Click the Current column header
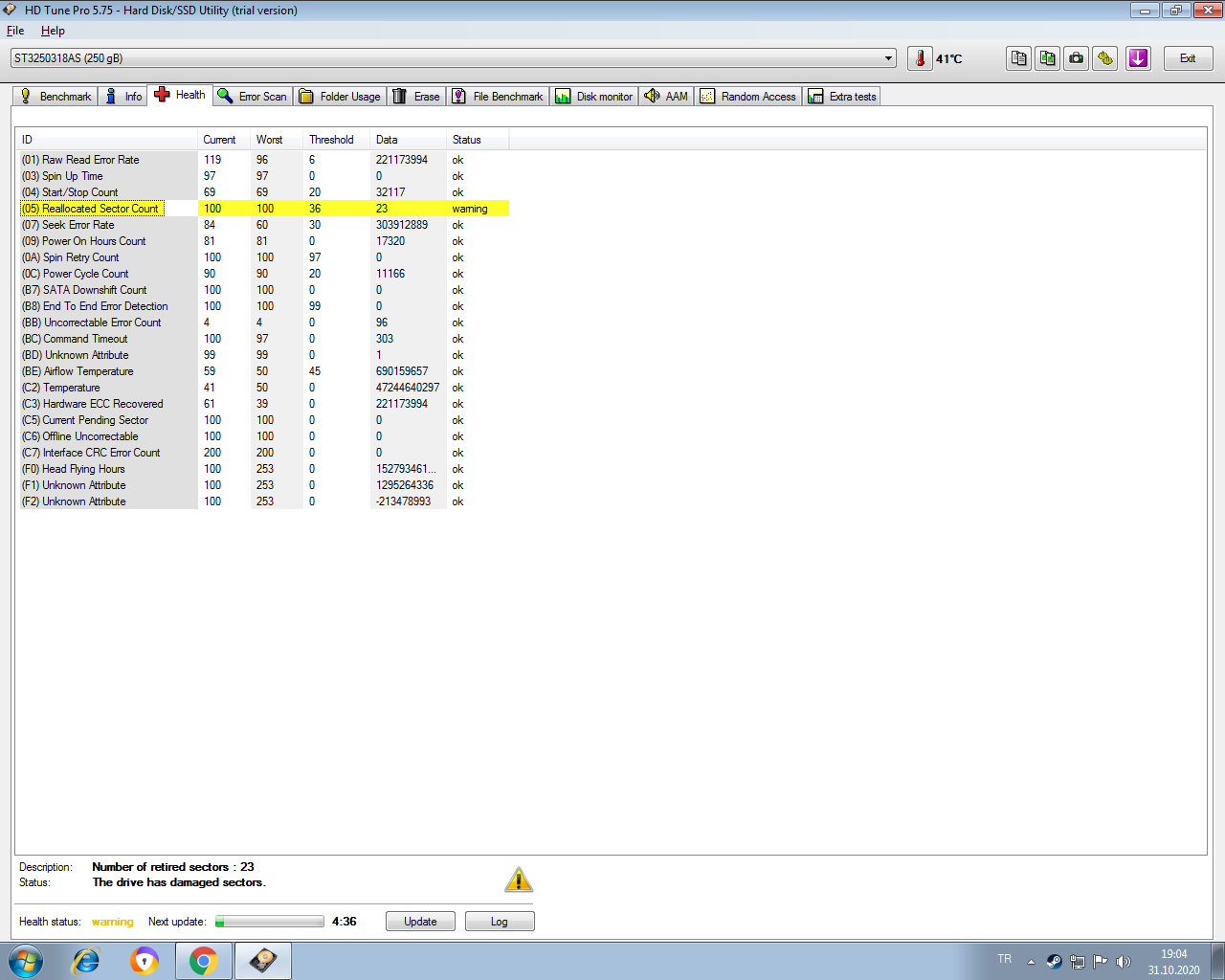Screen dimensions: 1225x980 click(224, 140)
